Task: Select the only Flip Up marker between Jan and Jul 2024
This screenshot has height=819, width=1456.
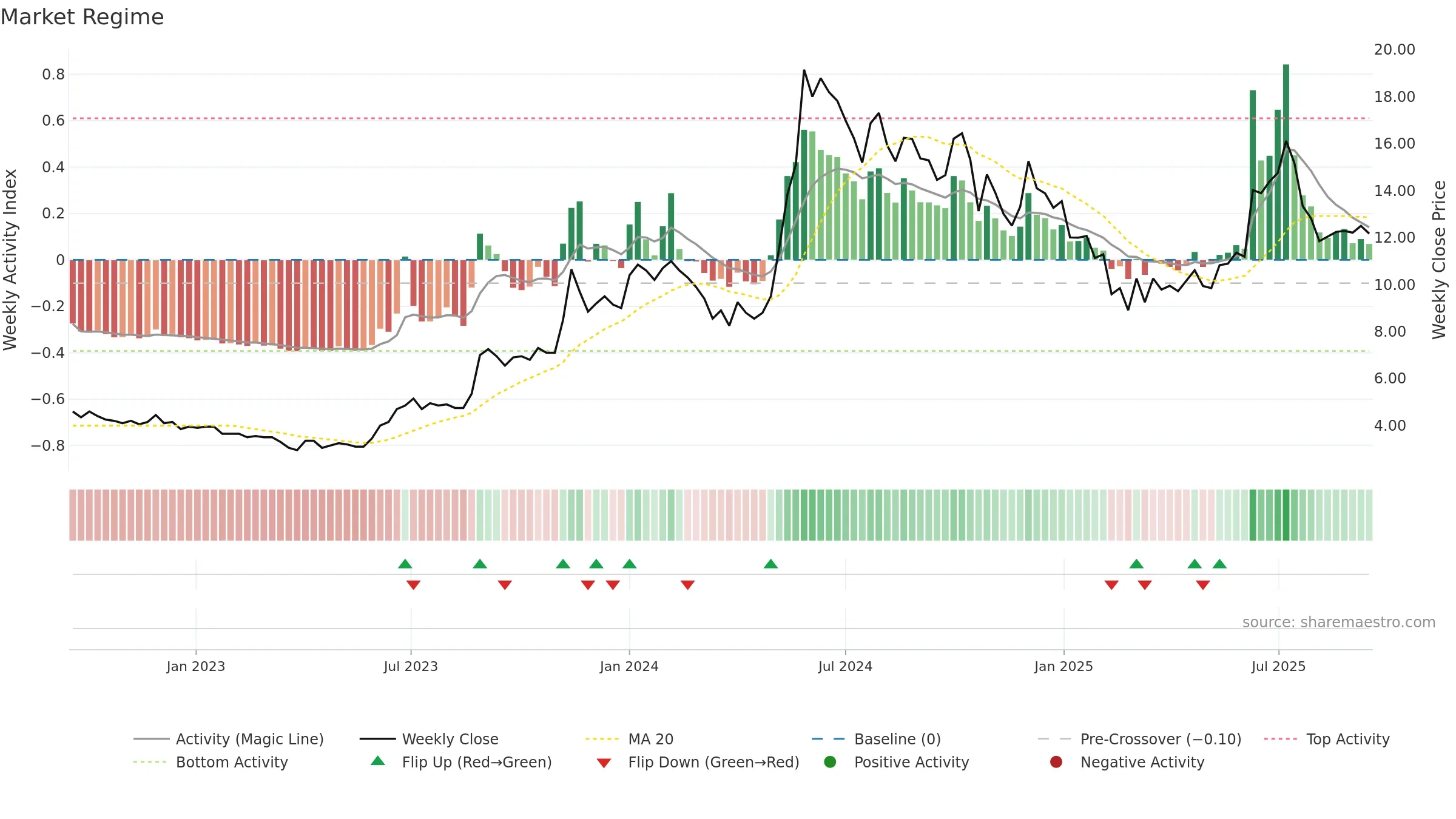Action: click(x=770, y=564)
